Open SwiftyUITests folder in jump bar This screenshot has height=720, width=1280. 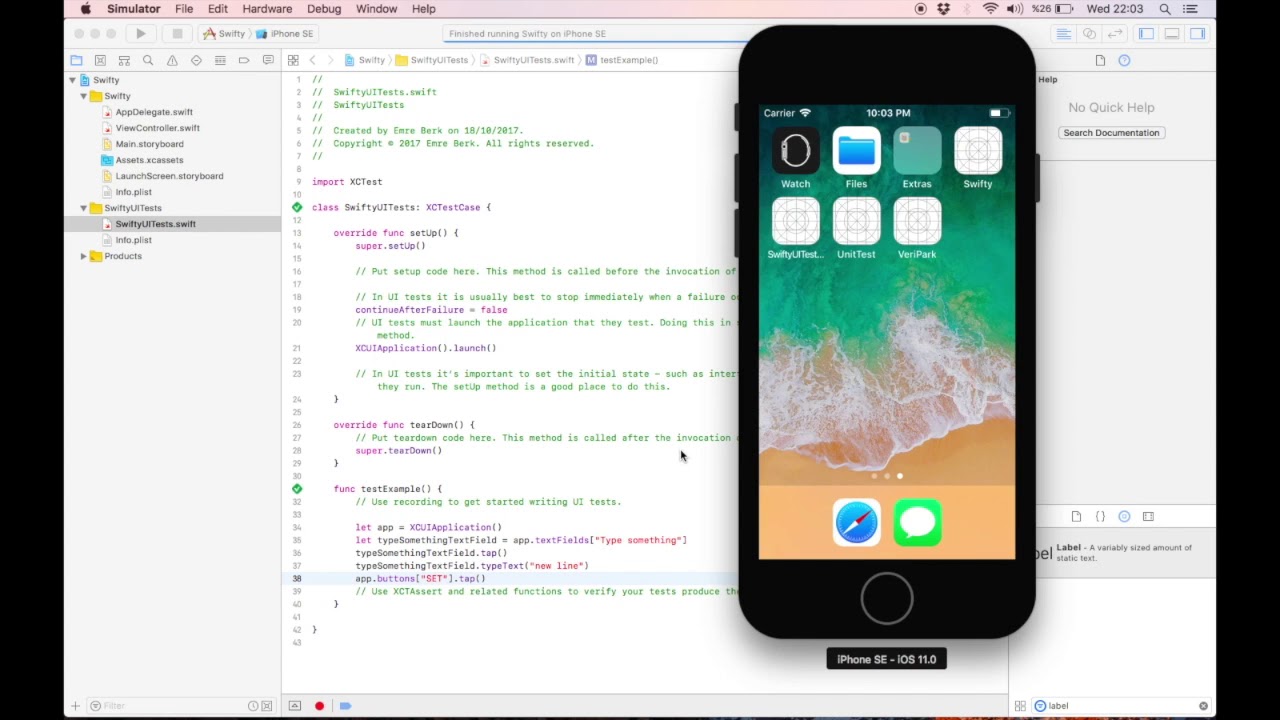point(432,60)
